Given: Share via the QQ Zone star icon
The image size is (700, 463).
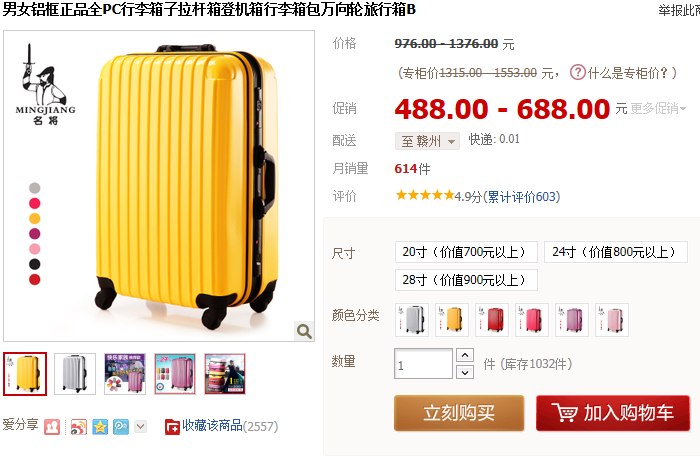Looking at the screenshot, I should click(x=100, y=427).
